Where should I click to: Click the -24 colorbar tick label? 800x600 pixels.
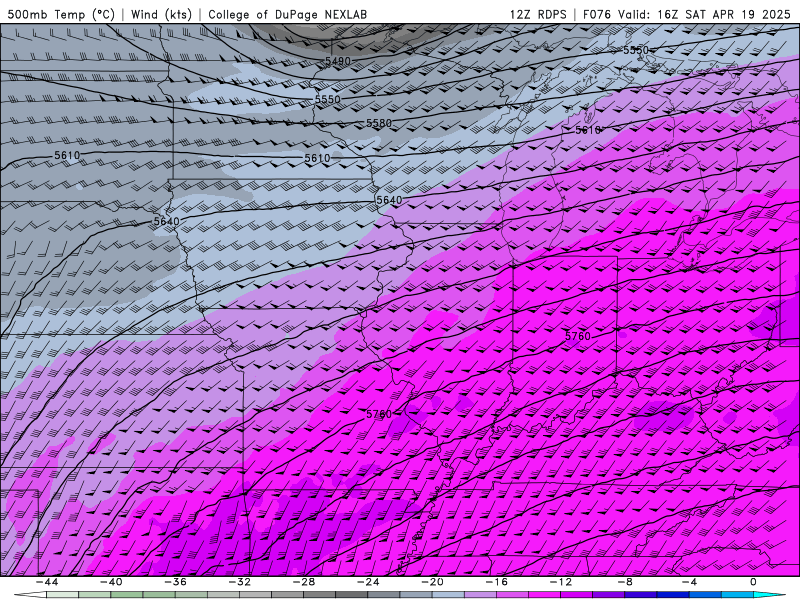tap(368, 582)
